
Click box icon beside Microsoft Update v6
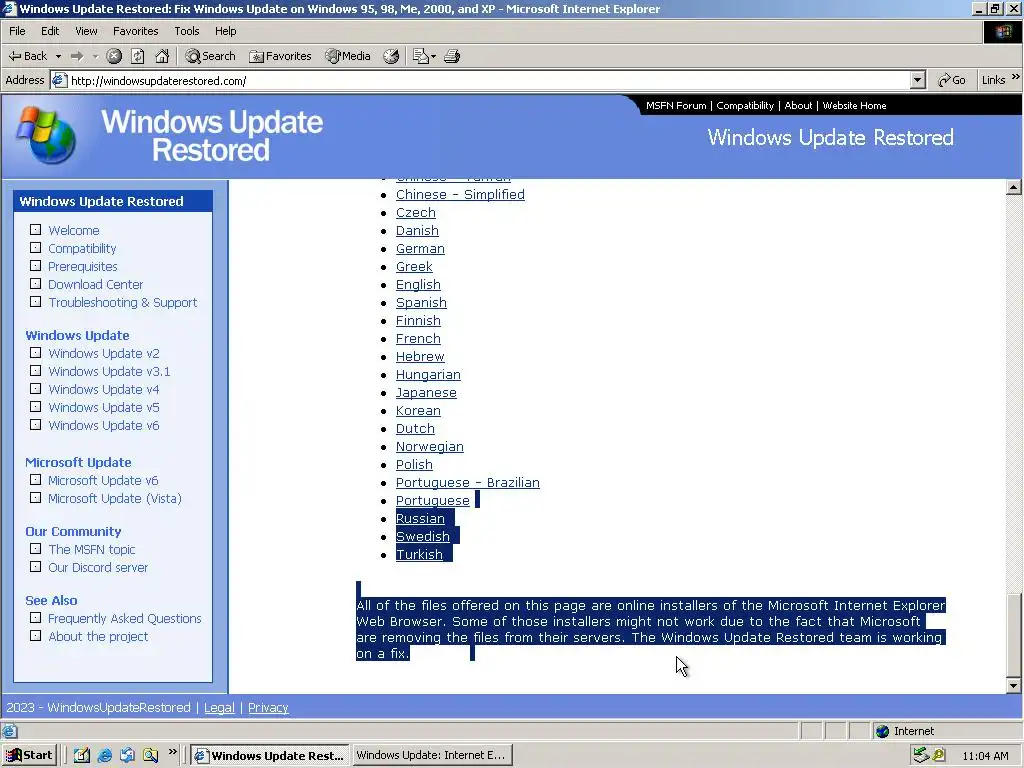(x=35, y=480)
